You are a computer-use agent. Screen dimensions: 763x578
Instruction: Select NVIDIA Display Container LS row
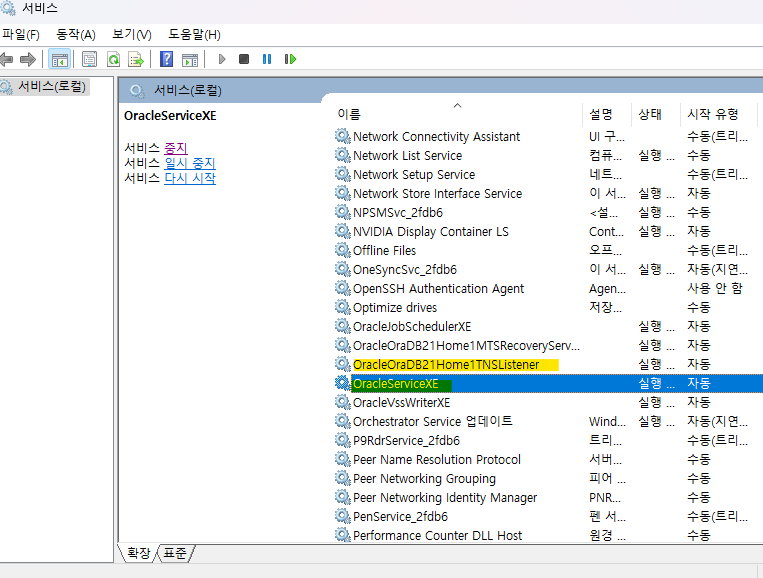click(x=548, y=232)
